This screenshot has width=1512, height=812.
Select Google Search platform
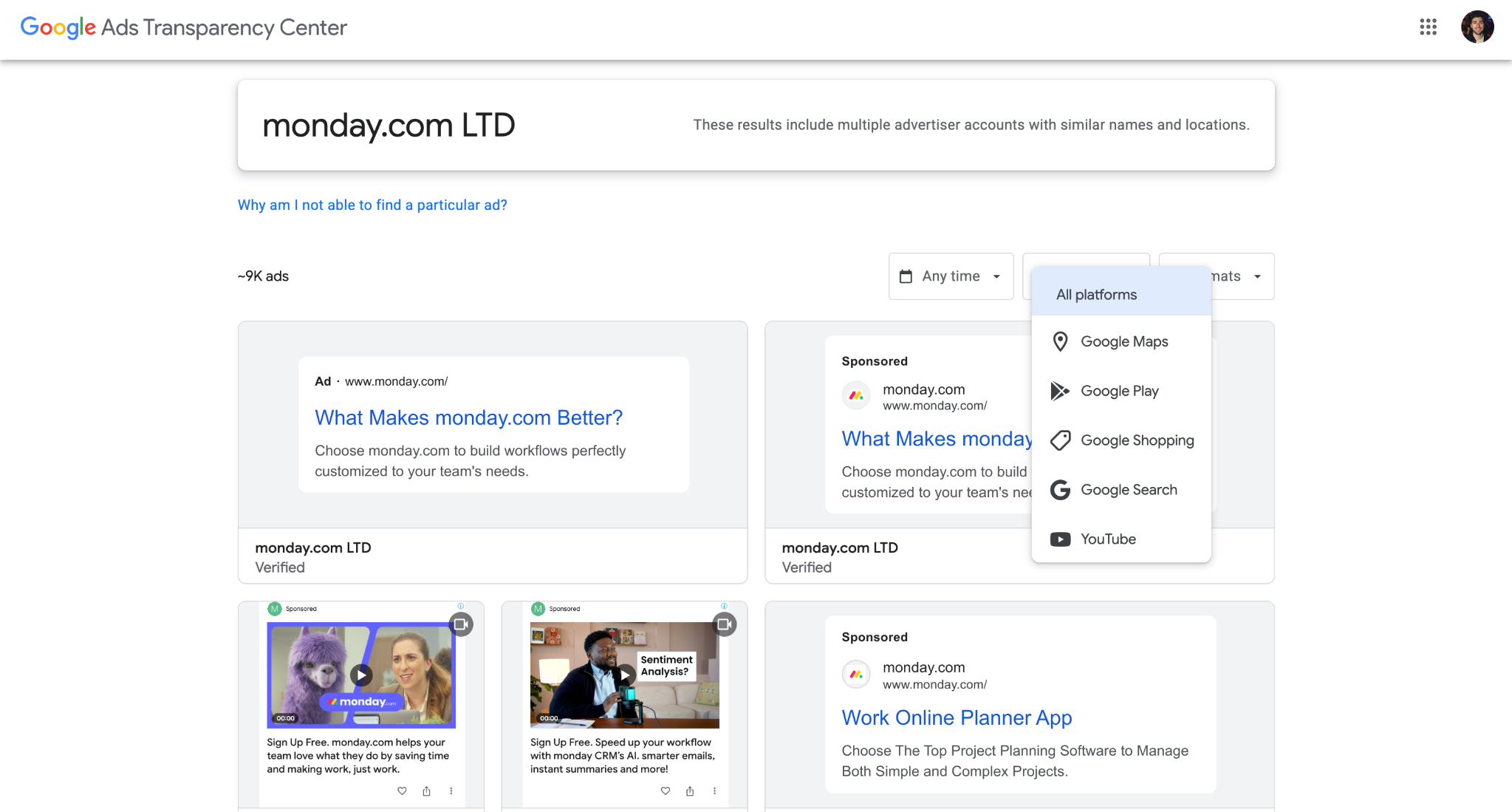tap(1129, 489)
